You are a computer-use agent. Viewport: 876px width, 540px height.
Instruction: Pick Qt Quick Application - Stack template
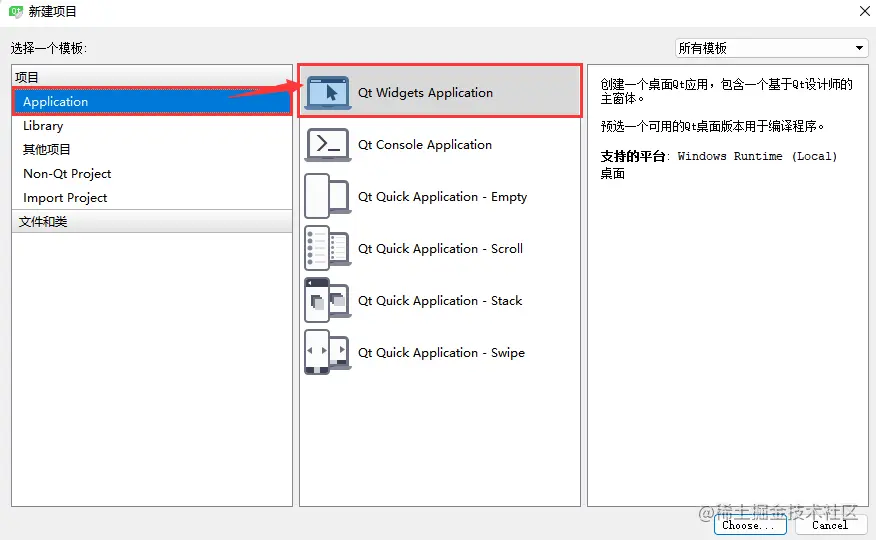pos(440,300)
